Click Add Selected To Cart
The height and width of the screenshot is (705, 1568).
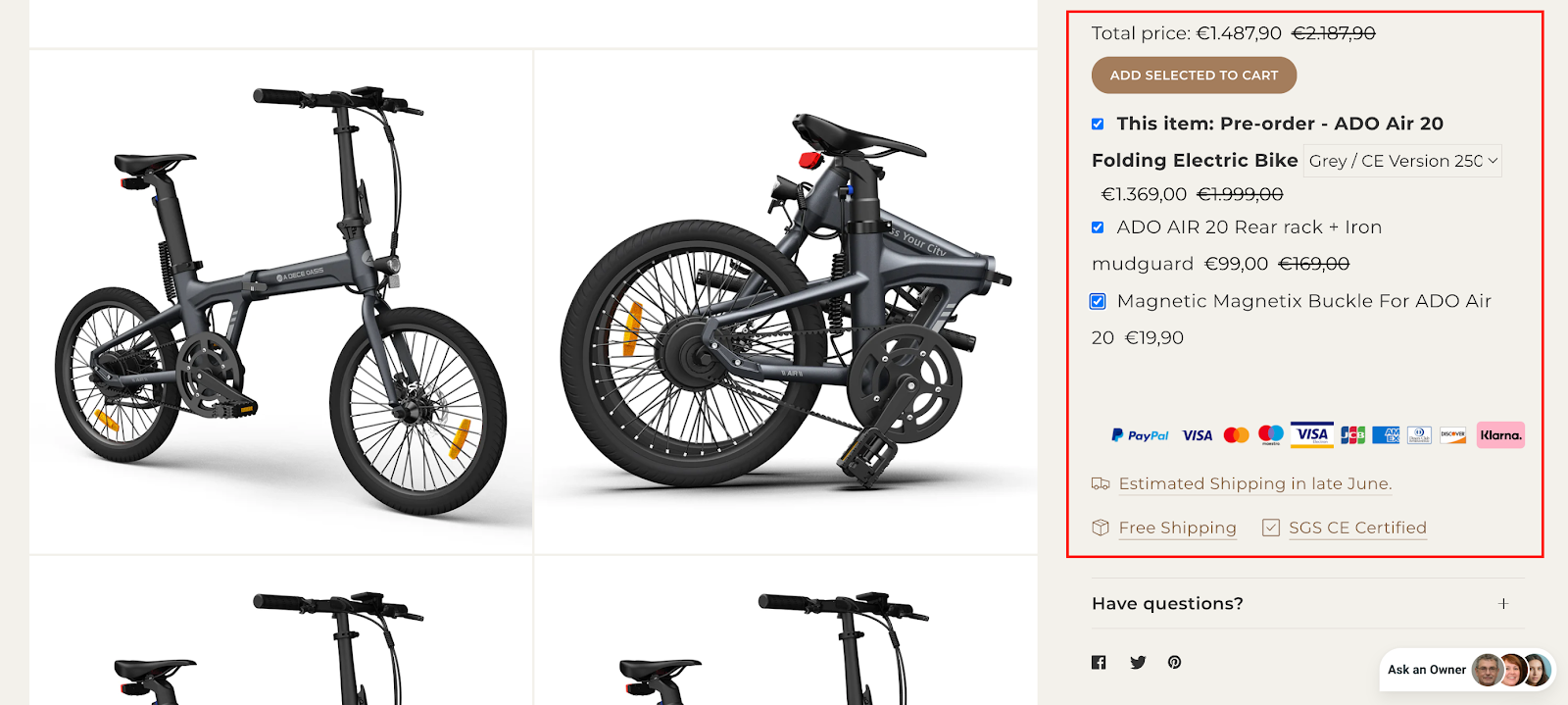[1194, 75]
